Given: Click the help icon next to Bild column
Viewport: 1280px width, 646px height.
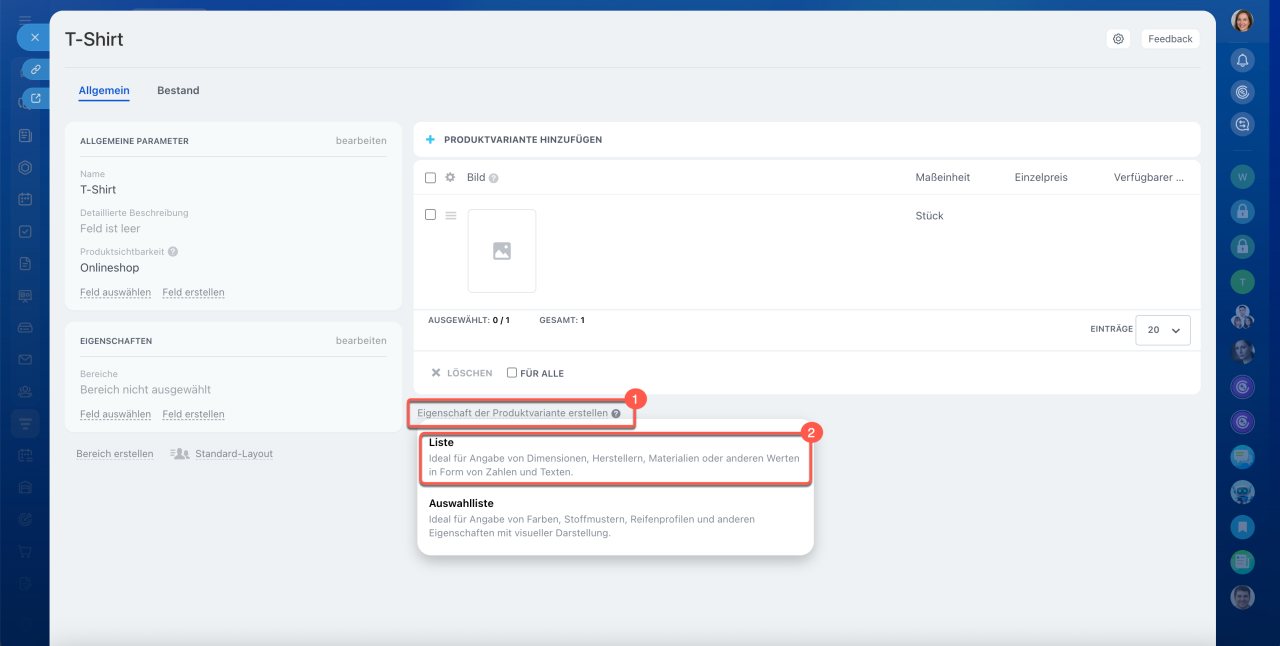Looking at the screenshot, I should pos(493,178).
